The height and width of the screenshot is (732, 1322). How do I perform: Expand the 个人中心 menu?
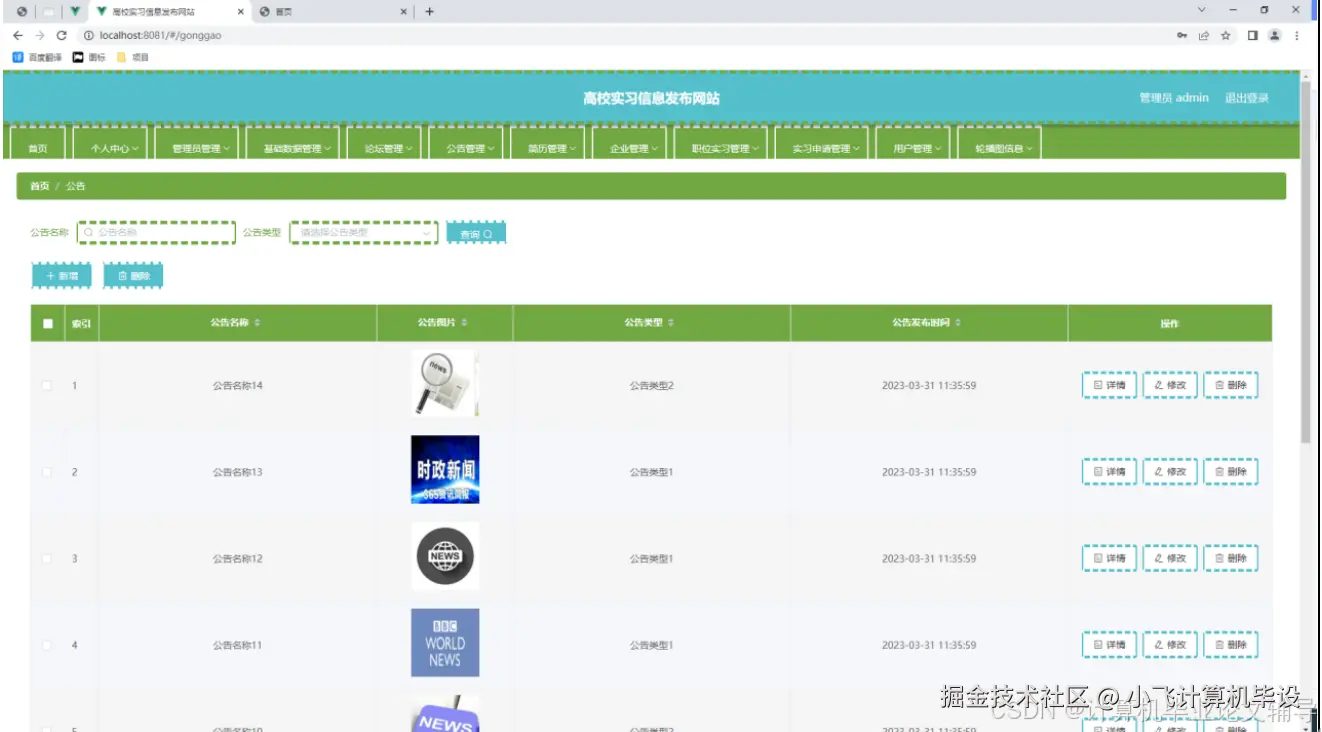110,142
